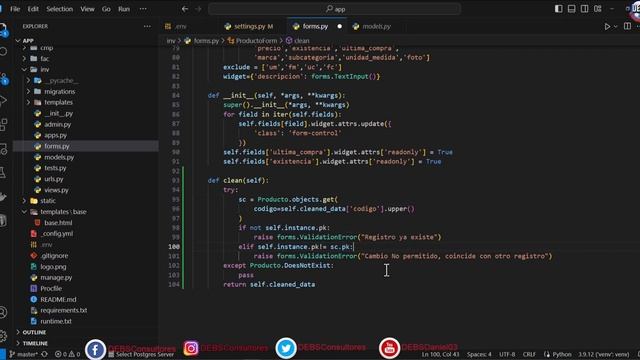The width and height of the screenshot is (640, 360).
Task: Toggle the bottom panel layout icon
Action: point(571,9)
